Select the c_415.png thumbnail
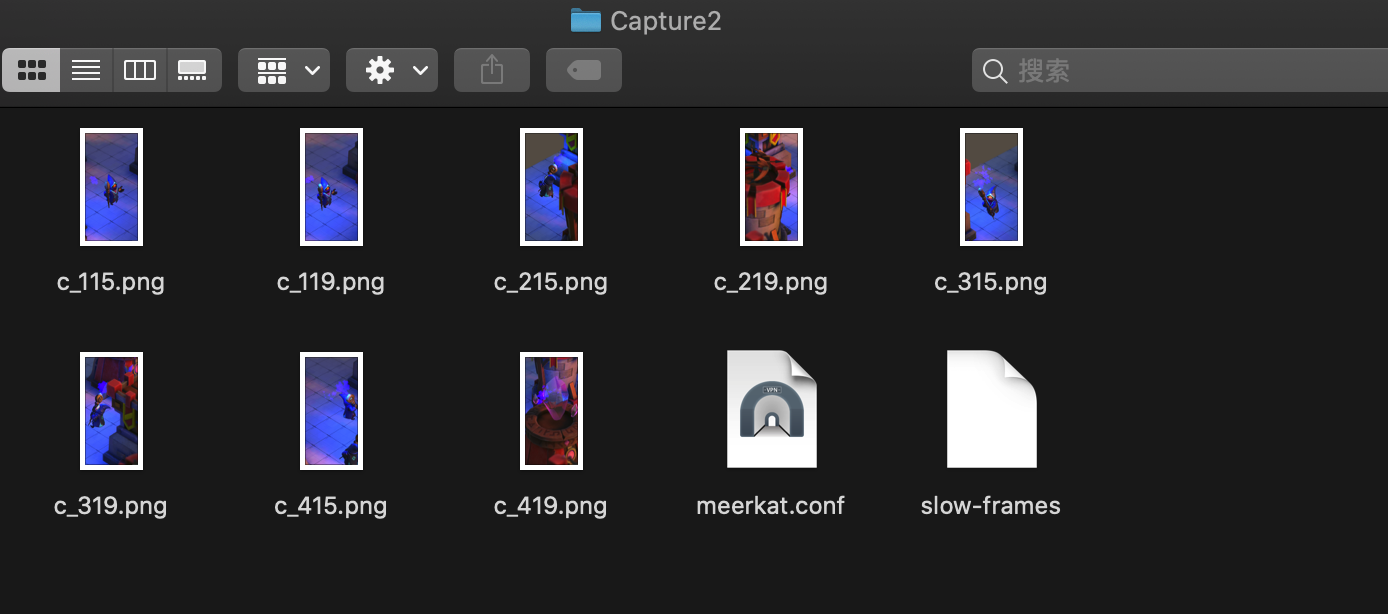The width and height of the screenshot is (1388, 614). [331, 411]
